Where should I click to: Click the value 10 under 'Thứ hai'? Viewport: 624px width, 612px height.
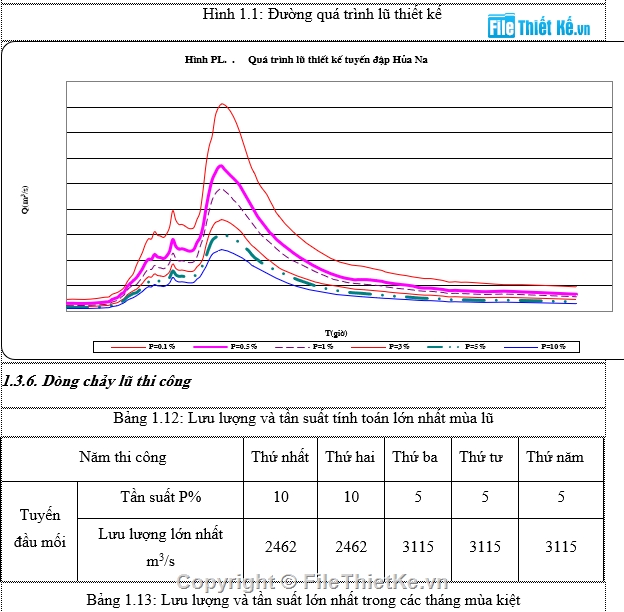click(x=351, y=497)
